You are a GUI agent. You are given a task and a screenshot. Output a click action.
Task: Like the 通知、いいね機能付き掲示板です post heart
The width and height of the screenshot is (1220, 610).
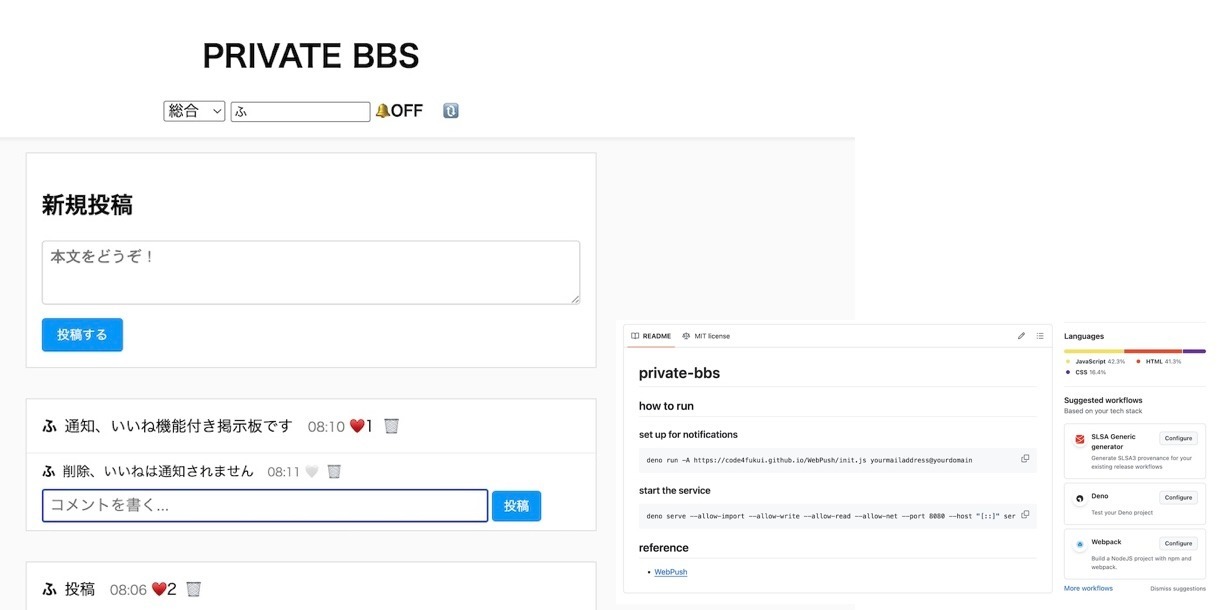(357, 426)
